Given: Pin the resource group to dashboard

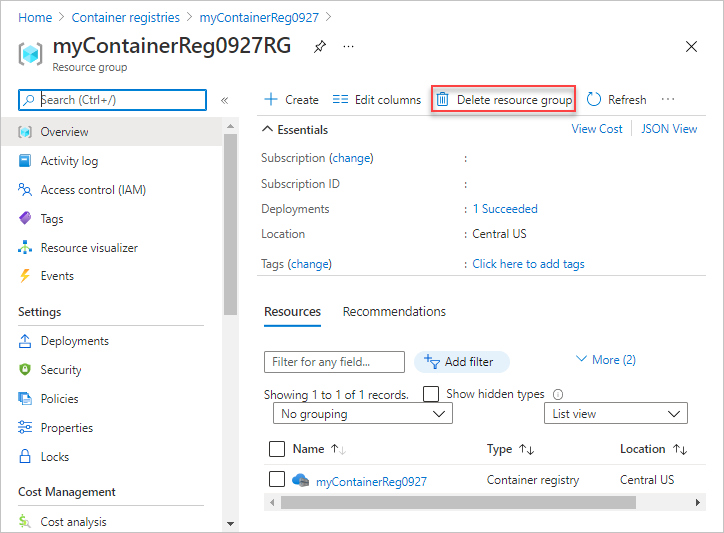Looking at the screenshot, I should 319,46.
